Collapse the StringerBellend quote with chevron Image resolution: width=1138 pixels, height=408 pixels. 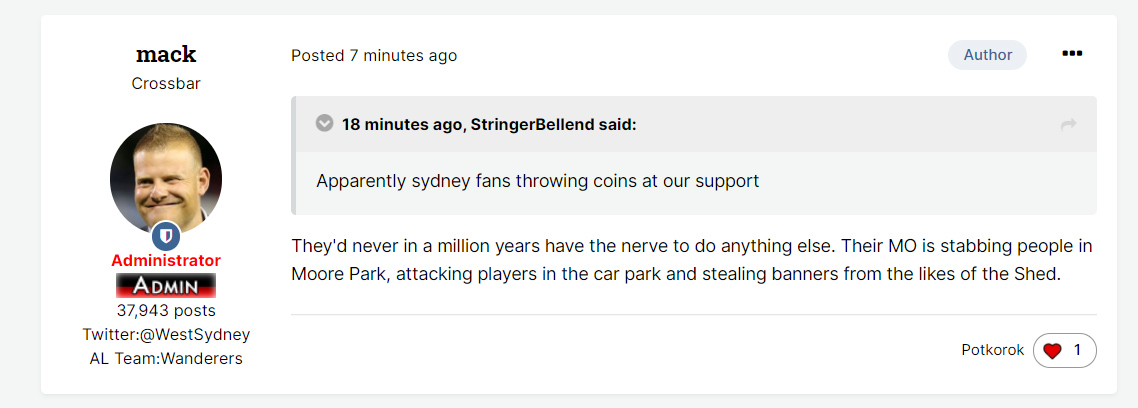(324, 123)
